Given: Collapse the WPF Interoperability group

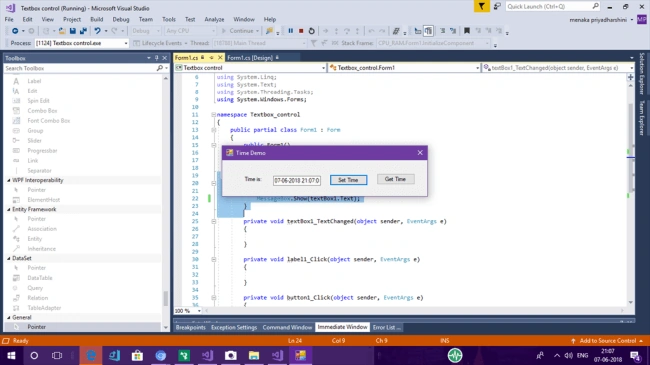Looking at the screenshot, I should [9, 180].
